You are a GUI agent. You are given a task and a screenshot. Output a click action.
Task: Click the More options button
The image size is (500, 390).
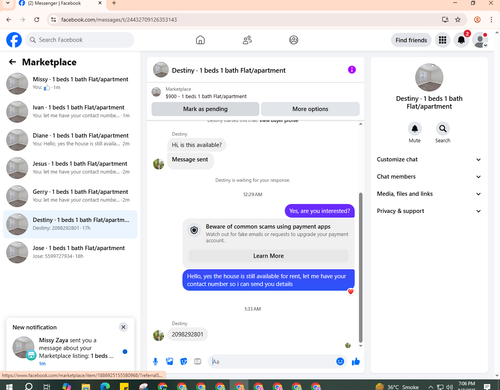[x=310, y=109]
